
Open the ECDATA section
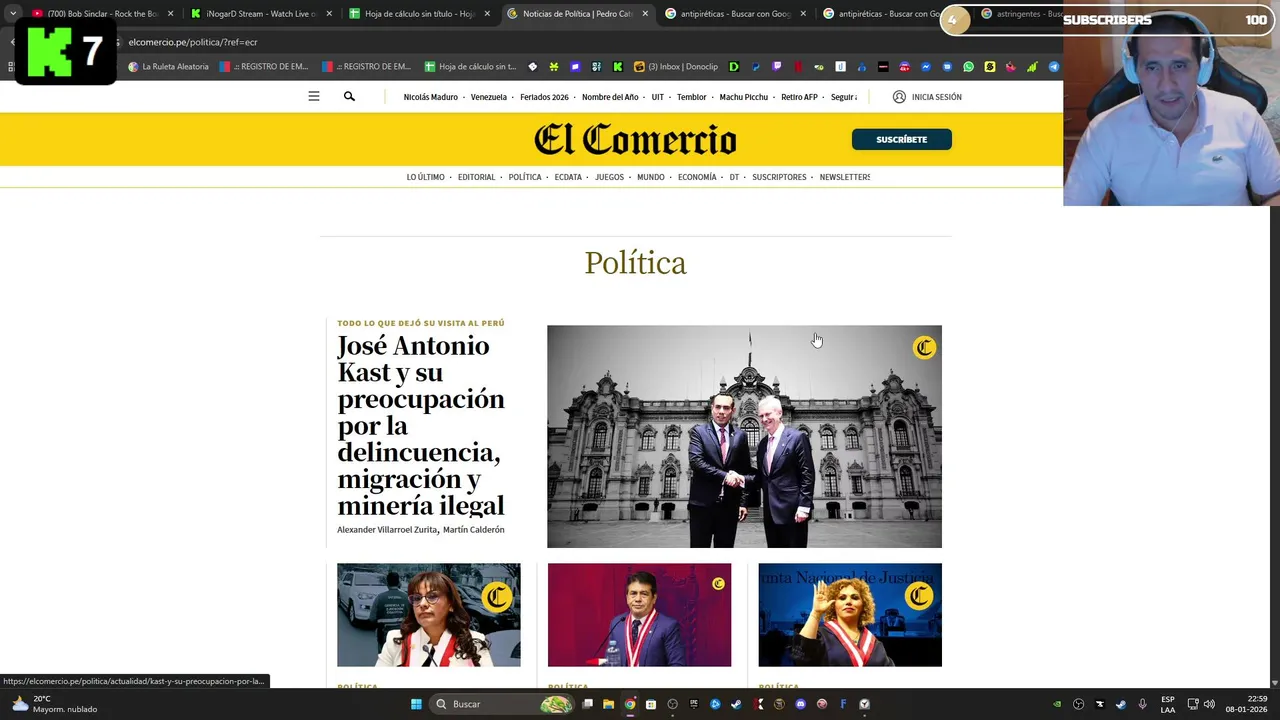point(568,177)
